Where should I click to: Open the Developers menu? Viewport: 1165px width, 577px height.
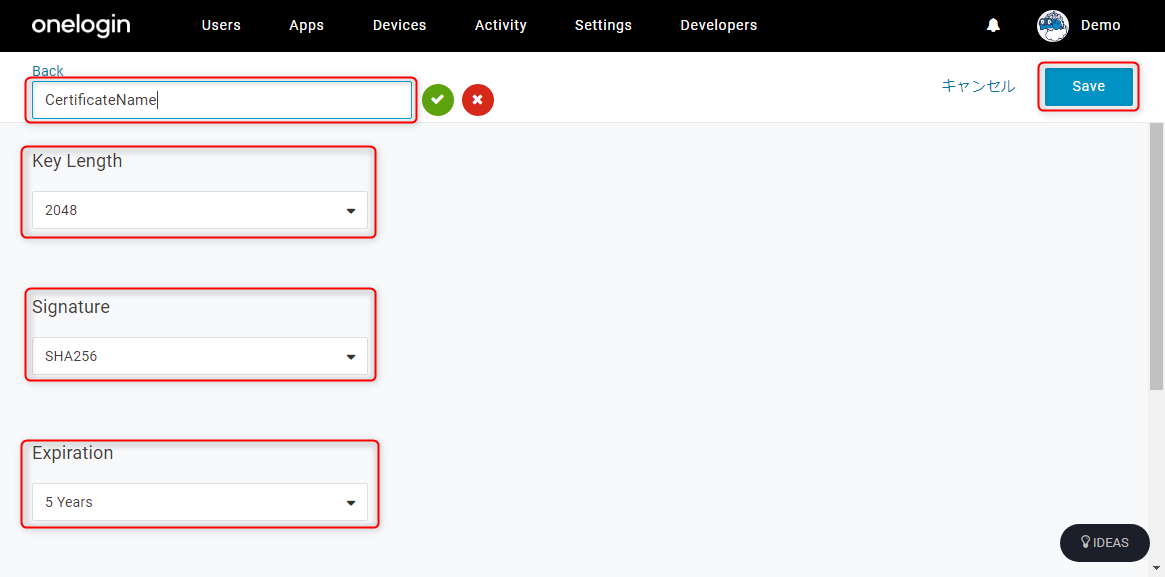[718, 25]
